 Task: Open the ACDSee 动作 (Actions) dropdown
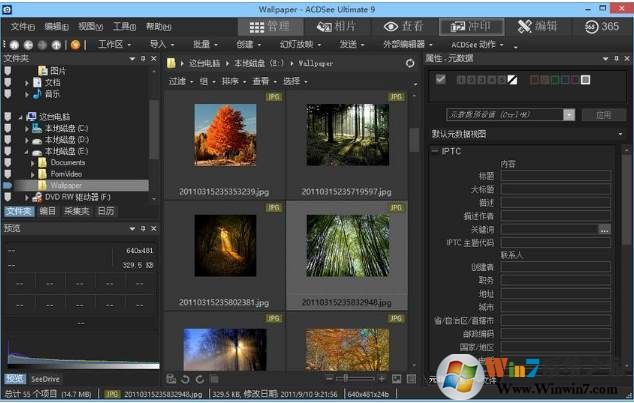478,44
